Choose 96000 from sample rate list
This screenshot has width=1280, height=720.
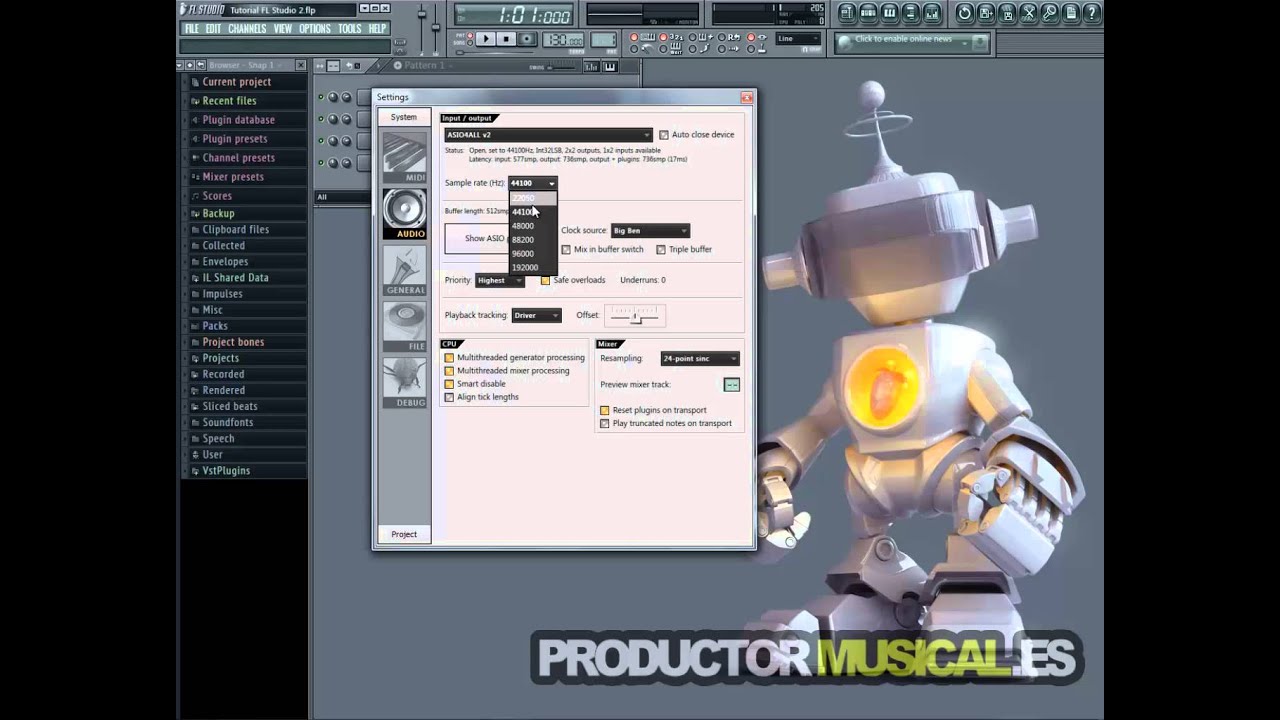tap(532, 254)
